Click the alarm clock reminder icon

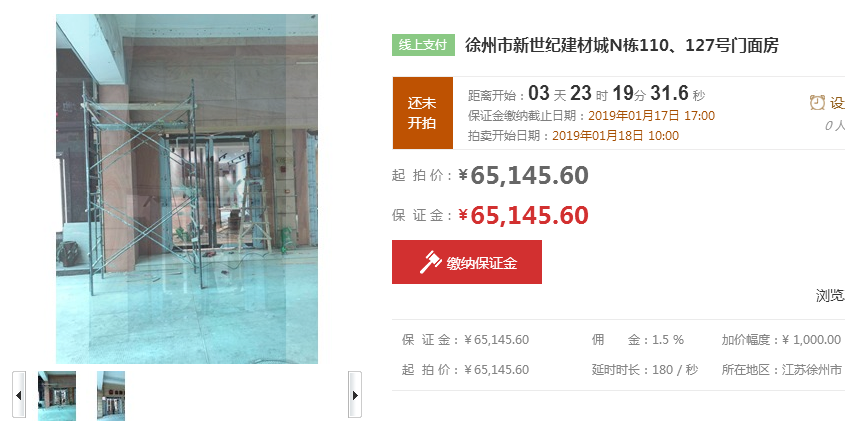pyautogui.click(x=818, y=102)
